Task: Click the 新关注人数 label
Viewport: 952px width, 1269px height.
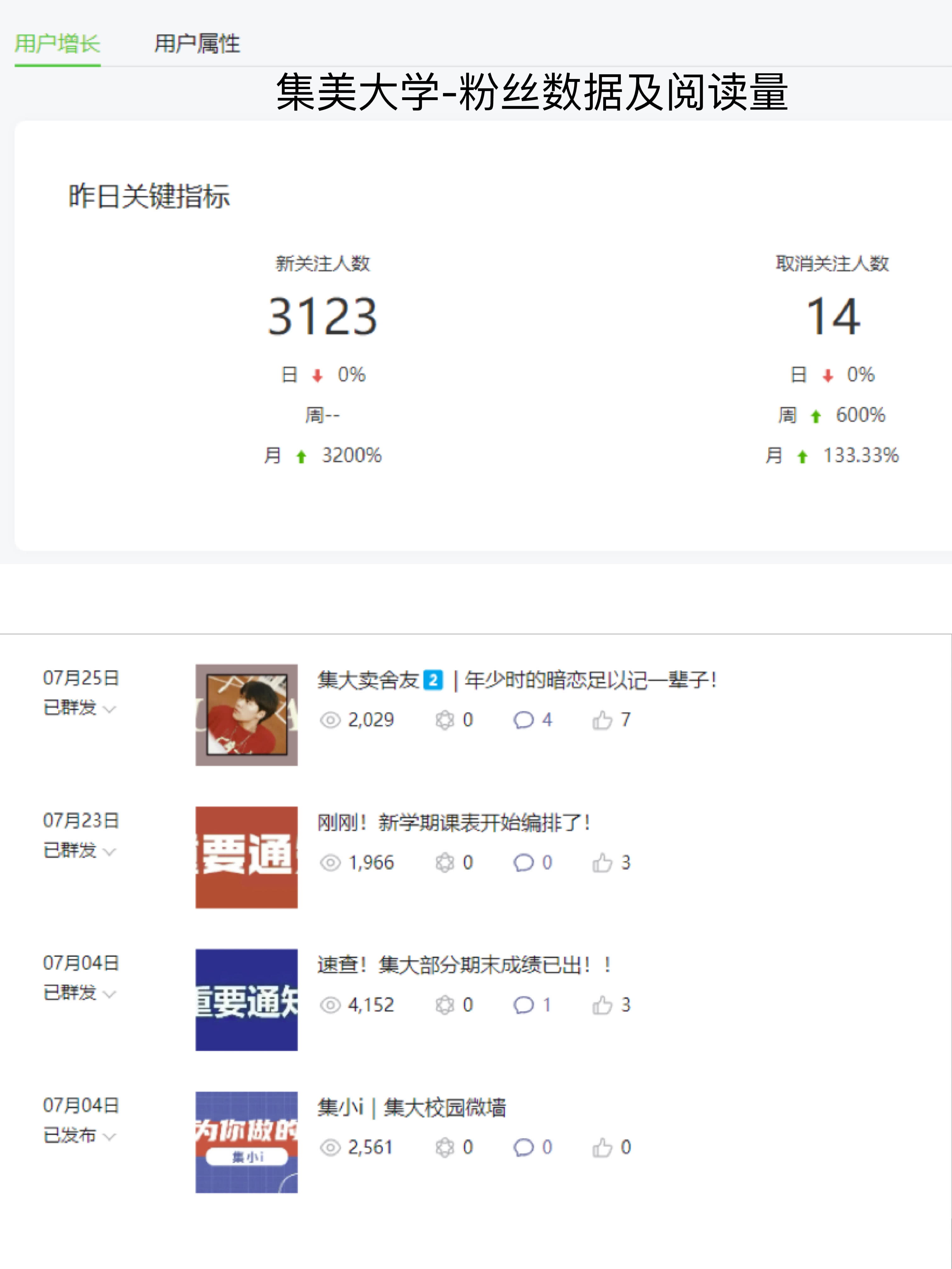Action: [323, 264]
